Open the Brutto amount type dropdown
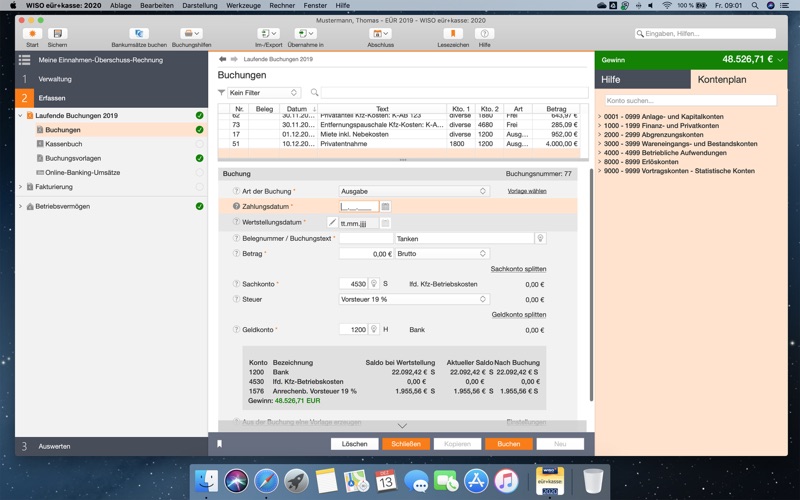The width and height of the screenshot is (800, 500). (x=442, y=254)
